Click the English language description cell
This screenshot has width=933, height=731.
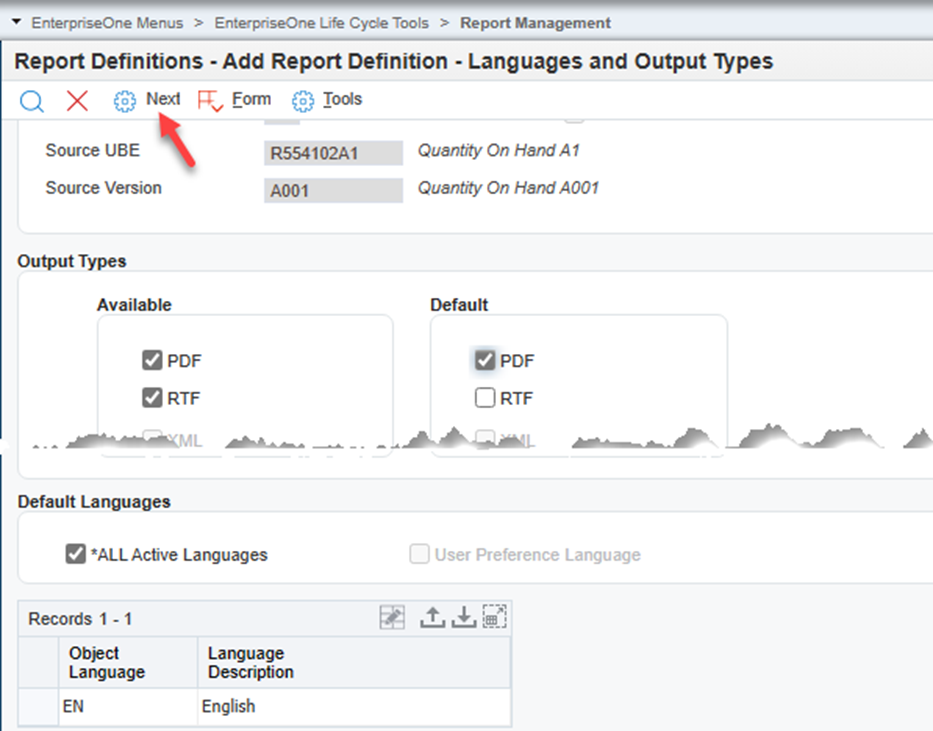click(354, 706)
